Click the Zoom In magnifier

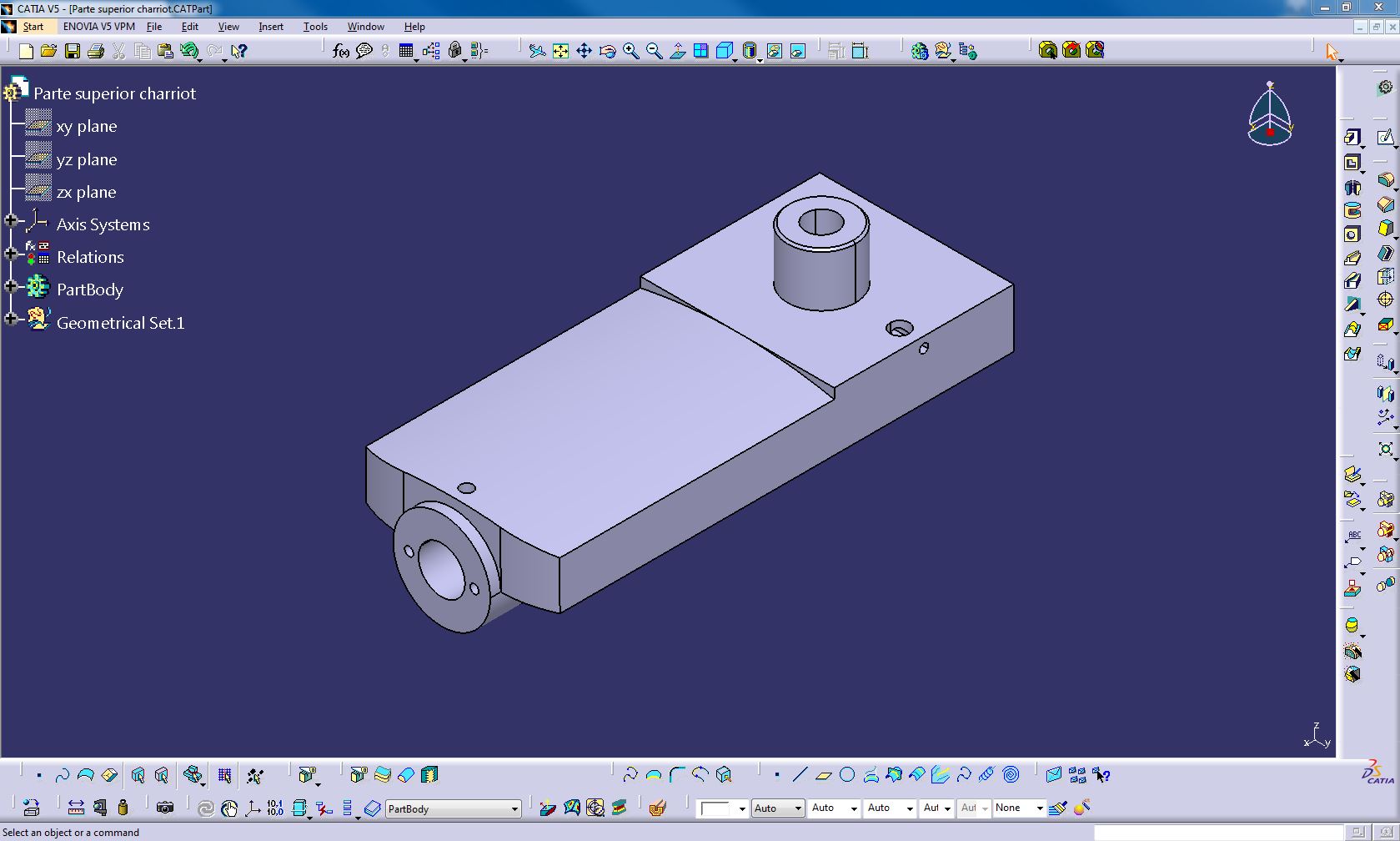pos(630,52)
